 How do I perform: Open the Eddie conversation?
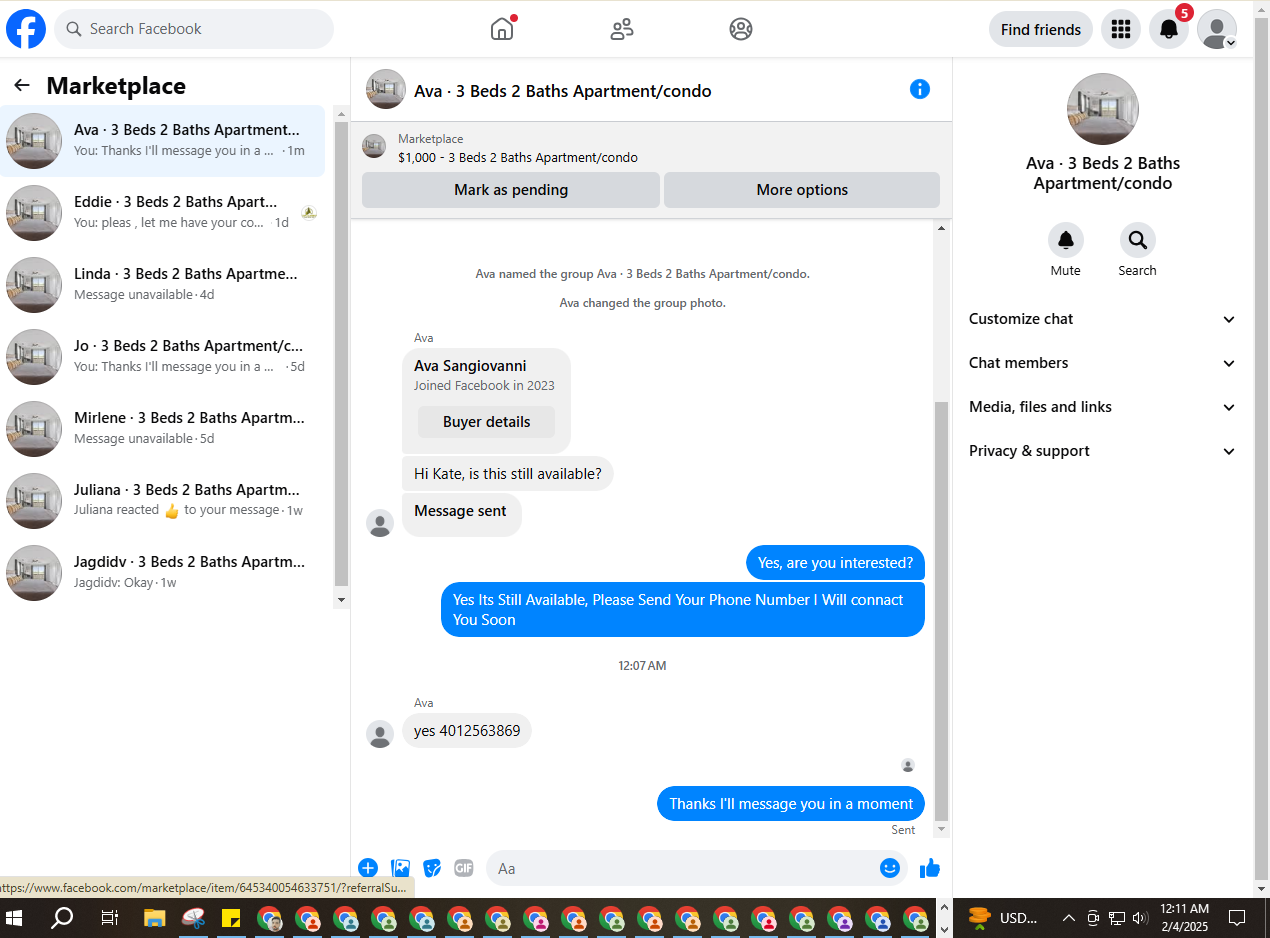click(x=163, y=213)
